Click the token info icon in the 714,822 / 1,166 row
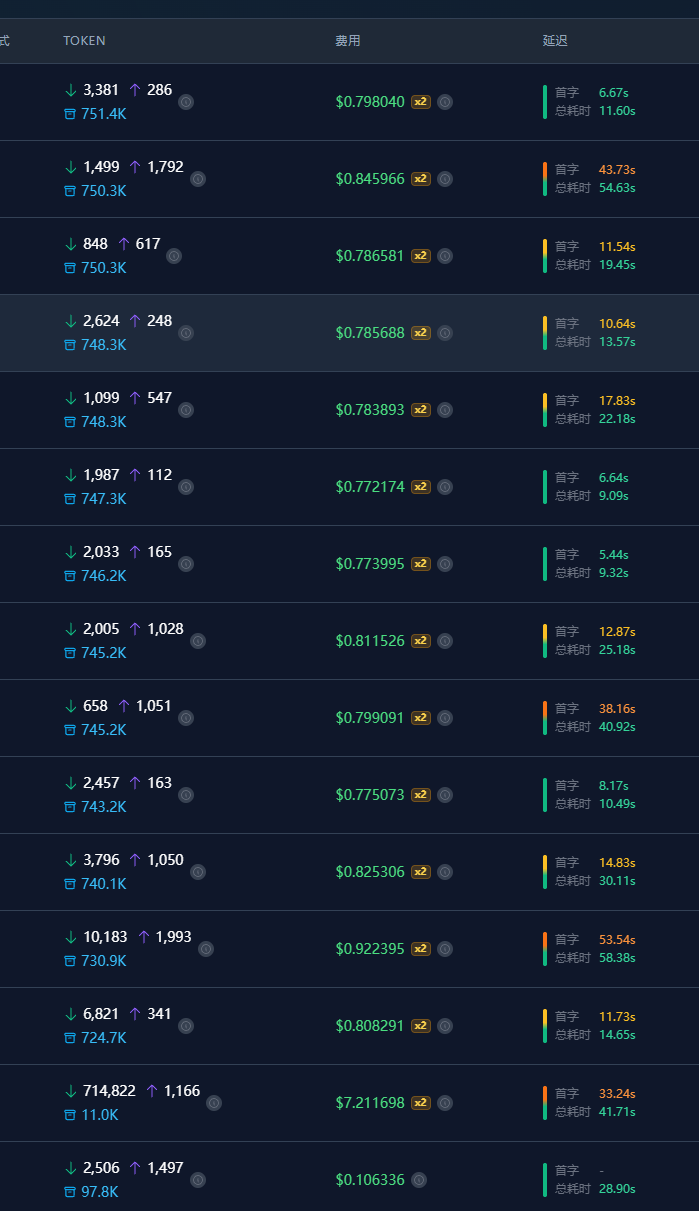699x1211 pixels. click(214, 1103)
